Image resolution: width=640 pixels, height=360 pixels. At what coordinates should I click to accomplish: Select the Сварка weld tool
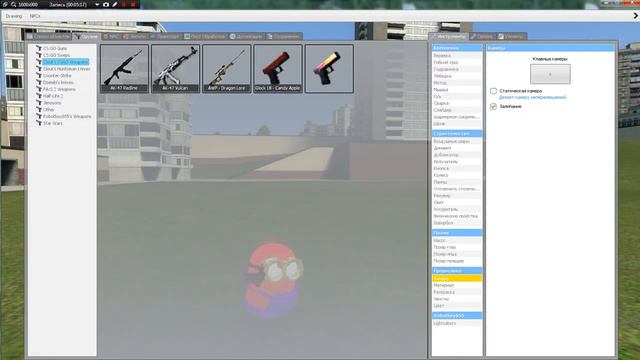click(457, 103)
